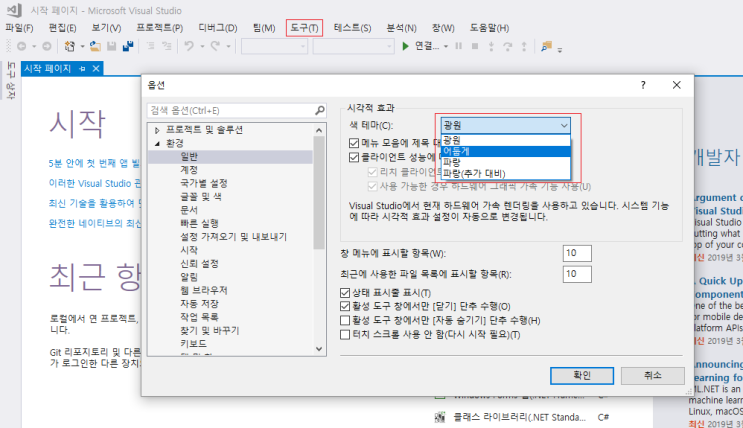Toggle the 리치 클라이언트 checkbox
The image size is (743, 428).
(372, 172)
